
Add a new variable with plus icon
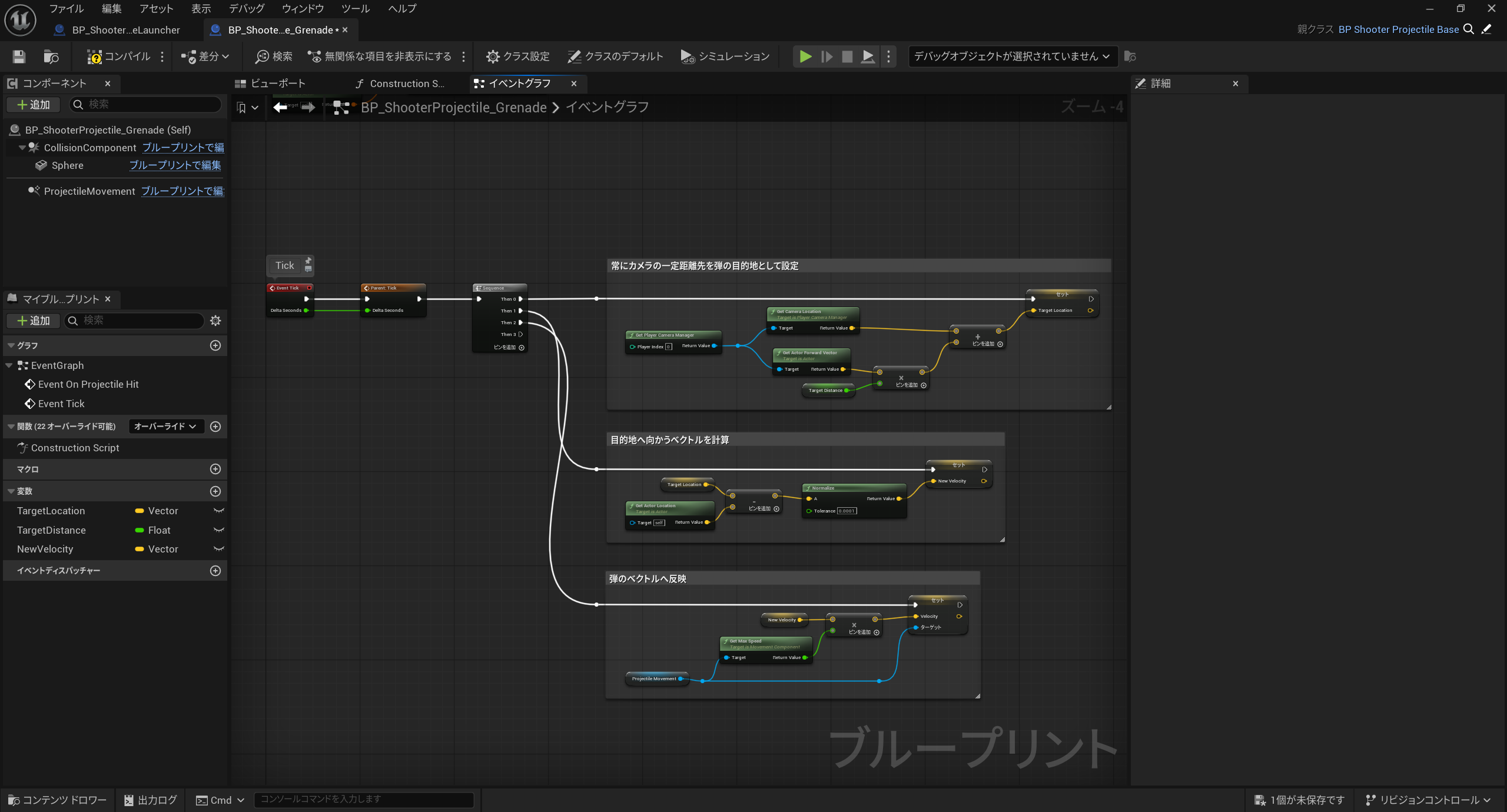(215, 491)
